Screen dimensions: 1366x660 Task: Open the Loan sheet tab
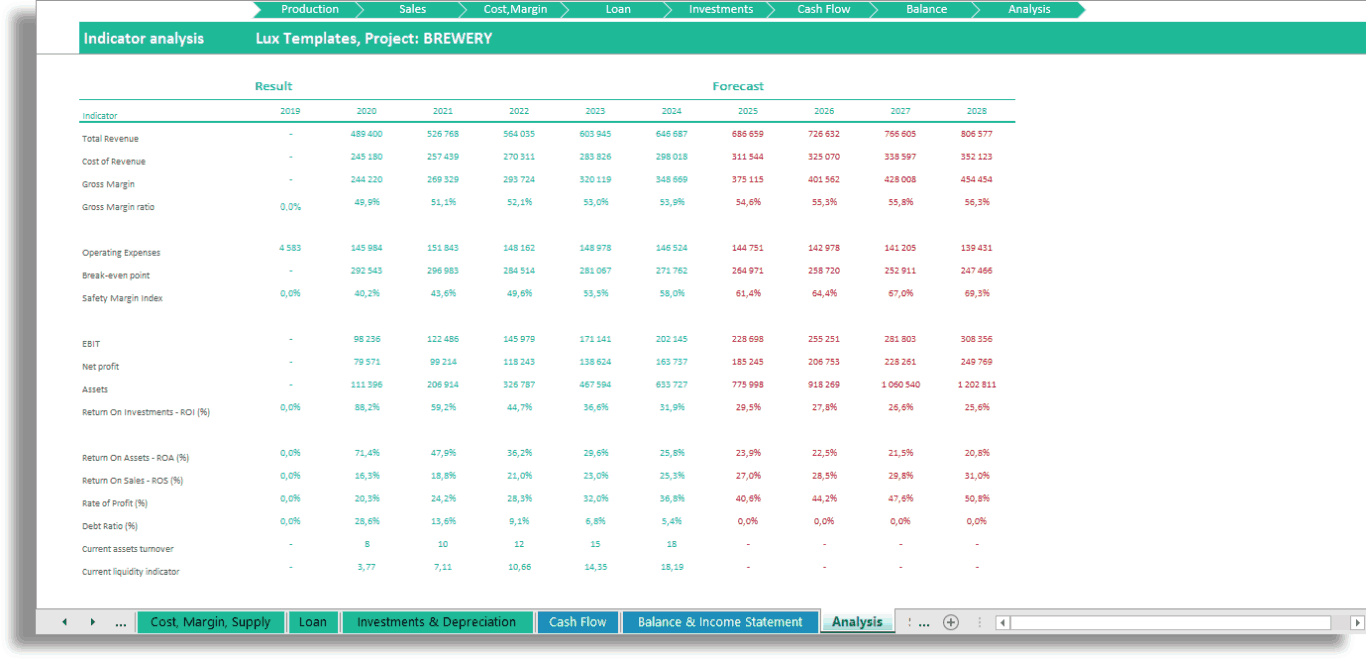click(313, 621)
